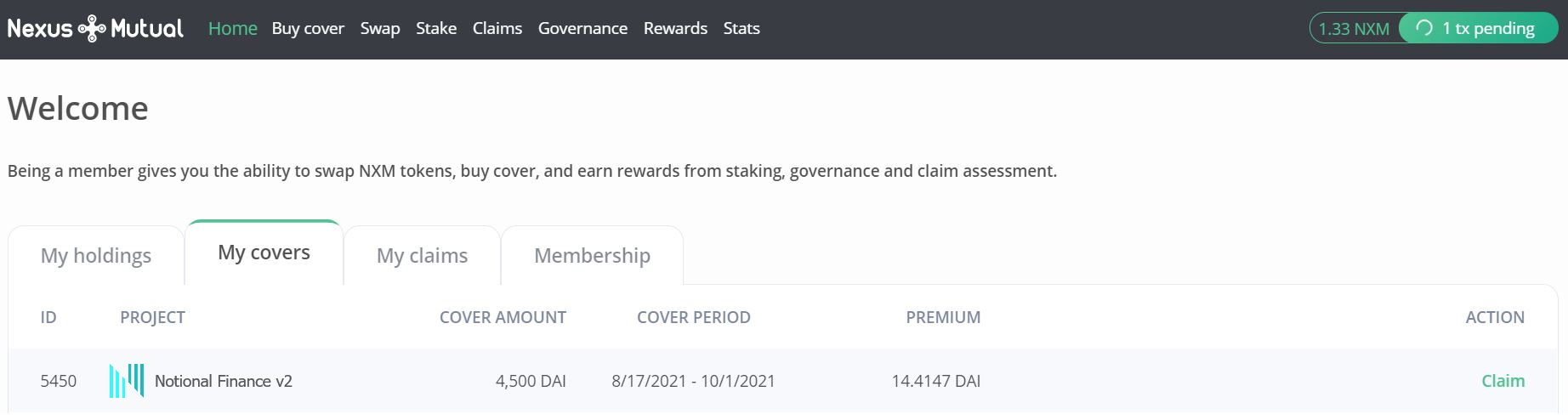The height and width of the screenshot is (420, 1568).
Task: Open the Home navigation link
Action: click(232, 28)
